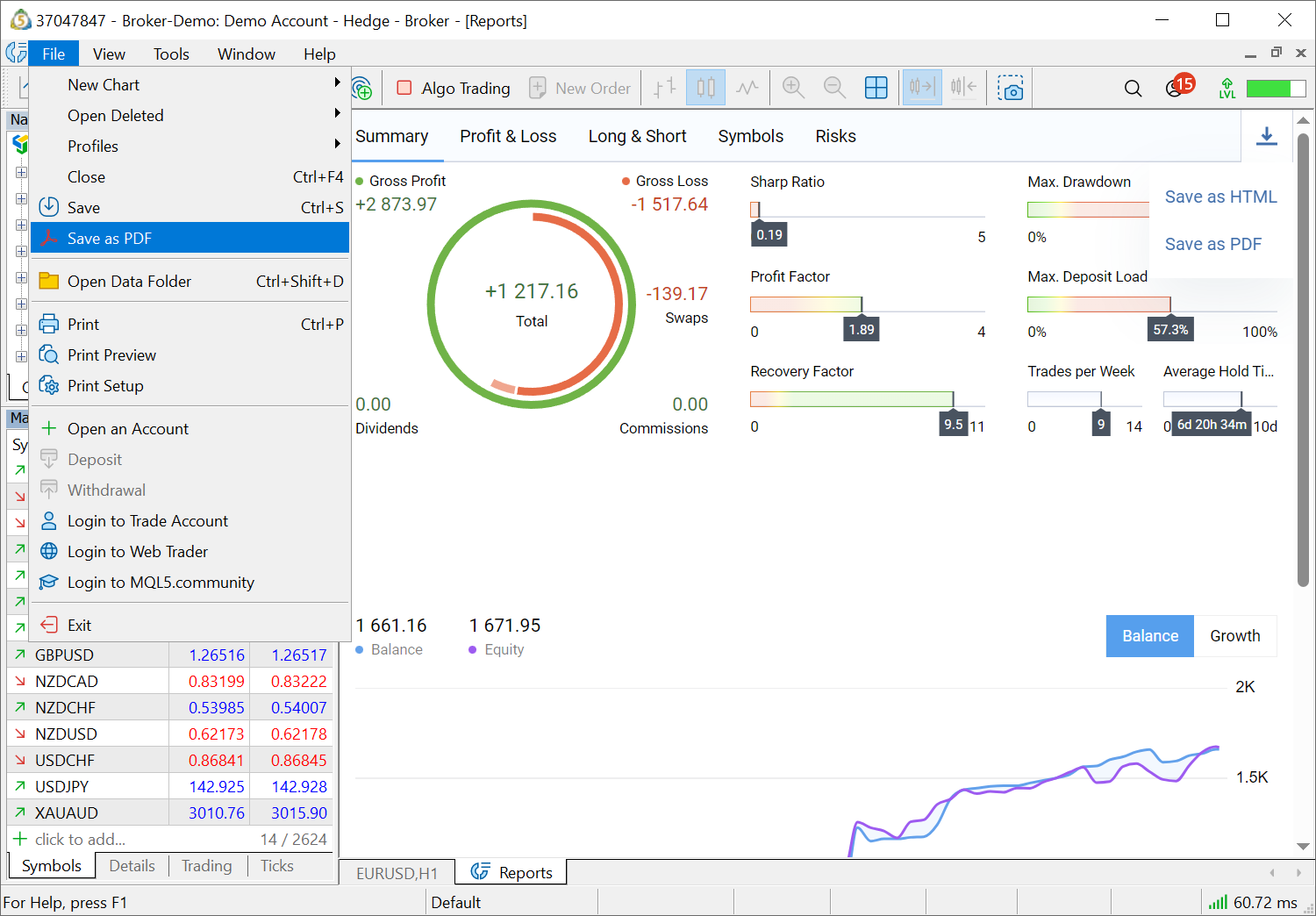The height and width of the screenshot is (916, 1316).
Task: Switch chart to candlestick display mode
Action: click(705, 88)
